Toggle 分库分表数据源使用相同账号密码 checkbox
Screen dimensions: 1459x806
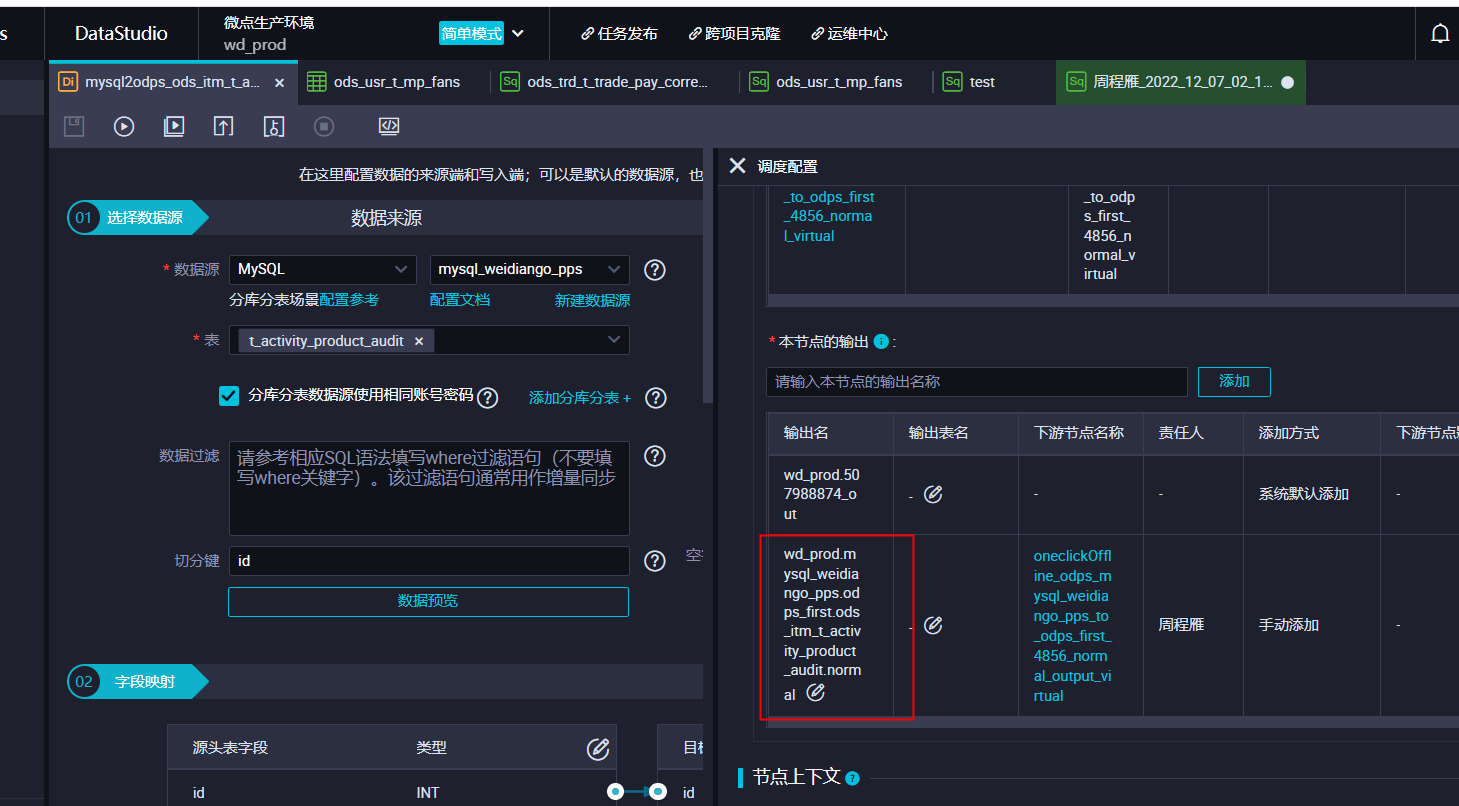(x=228, y=396)
